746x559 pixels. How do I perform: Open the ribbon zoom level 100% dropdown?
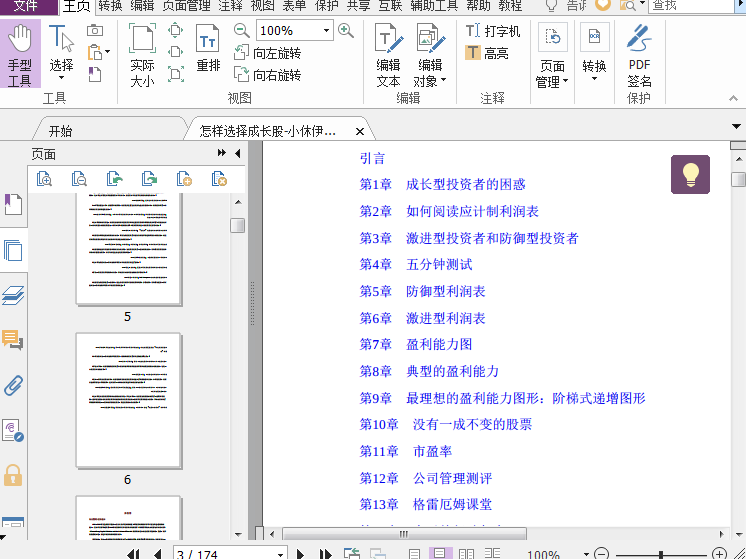click(326, 31)
